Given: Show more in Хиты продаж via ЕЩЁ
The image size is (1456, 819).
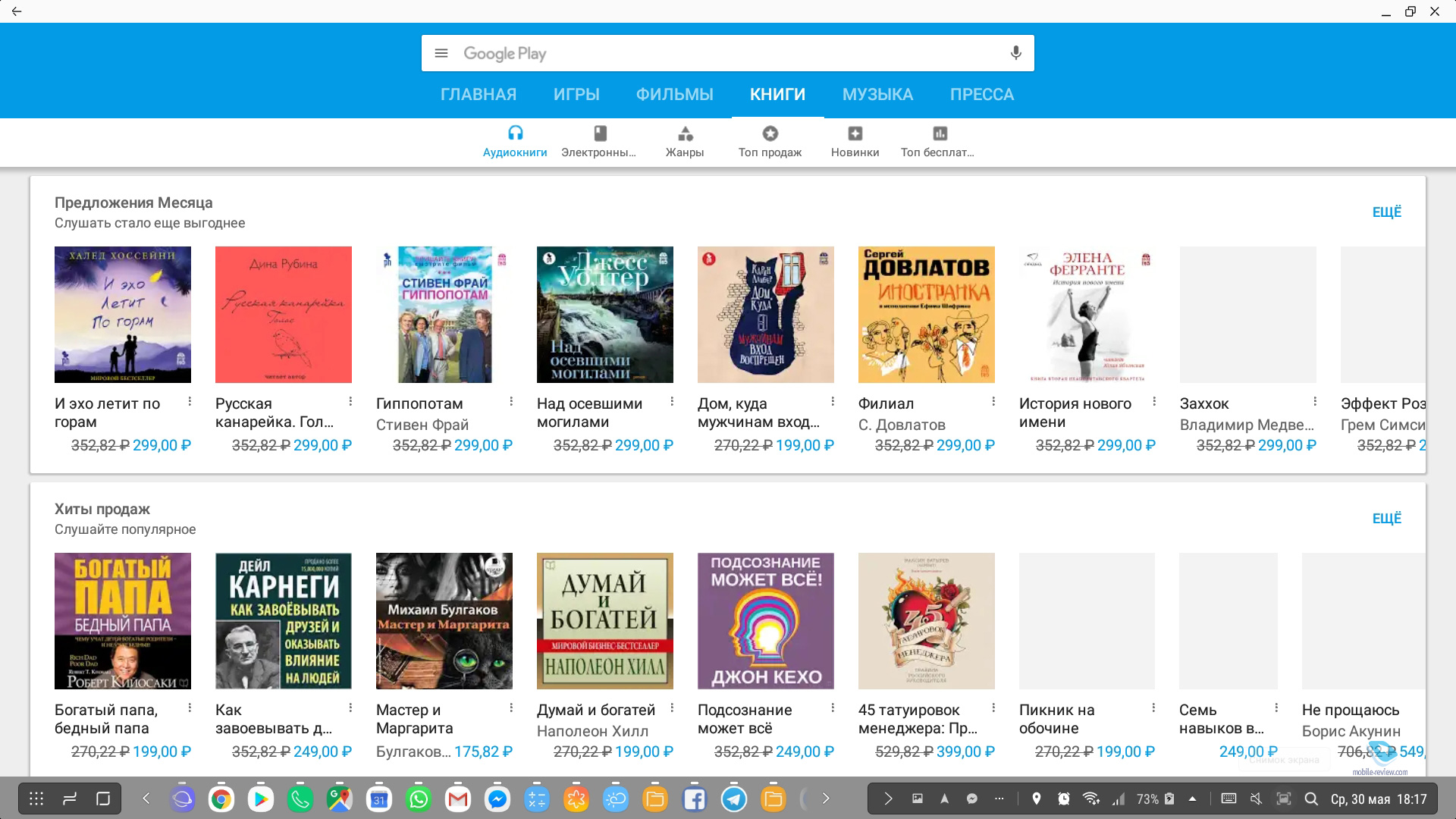Looking at the screenshot, I should tap(1387, 519).
